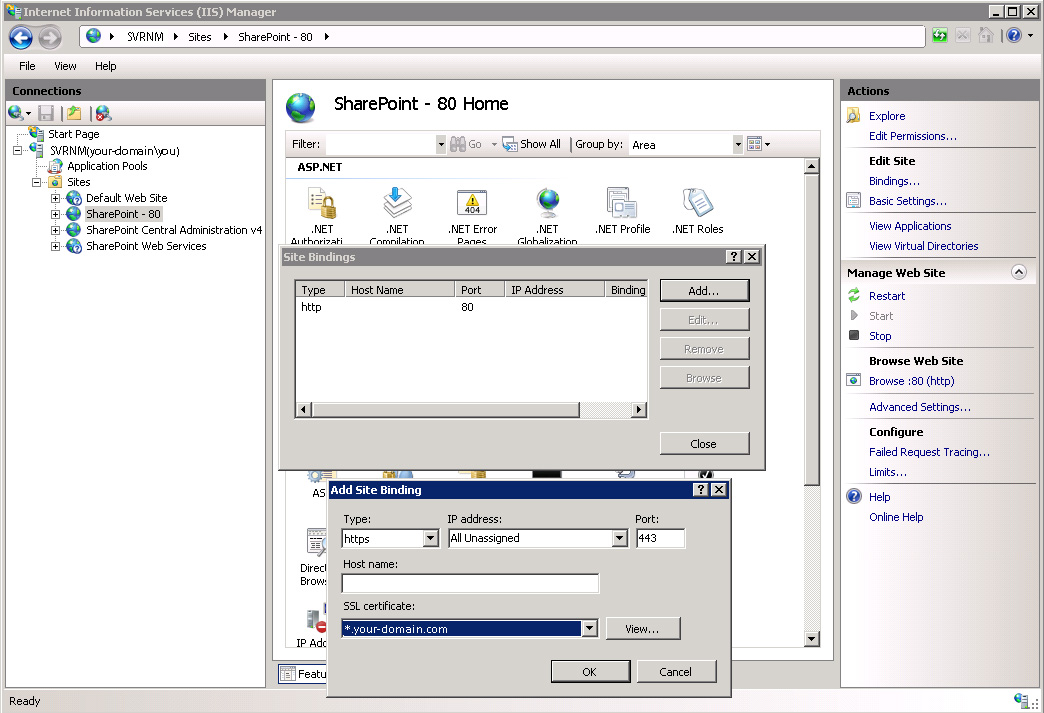Click the Filter text box
This screenshot has width=1044, height=713.
tap(382, 144)
